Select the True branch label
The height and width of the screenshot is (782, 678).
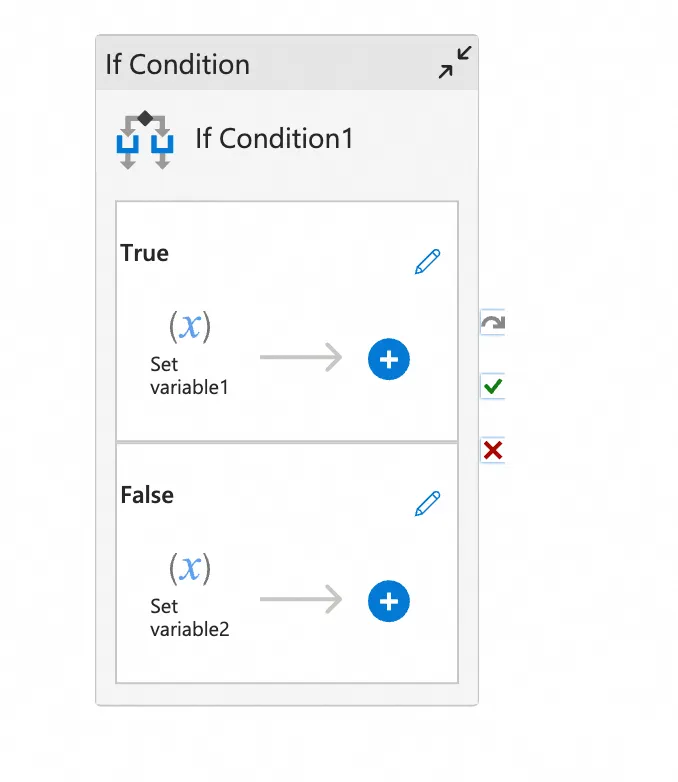145,253
